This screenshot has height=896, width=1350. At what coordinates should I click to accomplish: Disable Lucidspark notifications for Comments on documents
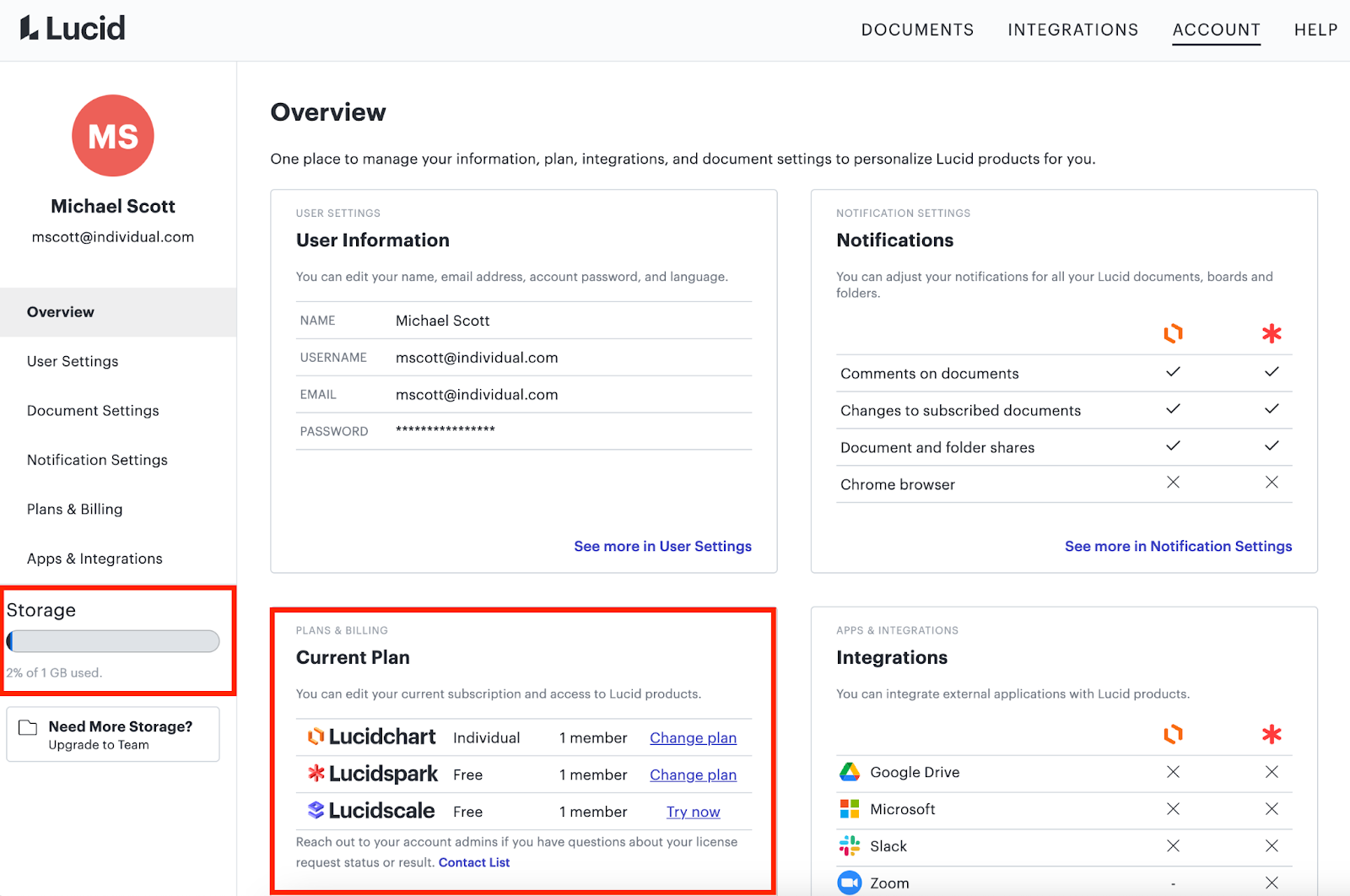(x=1272, y=372)
